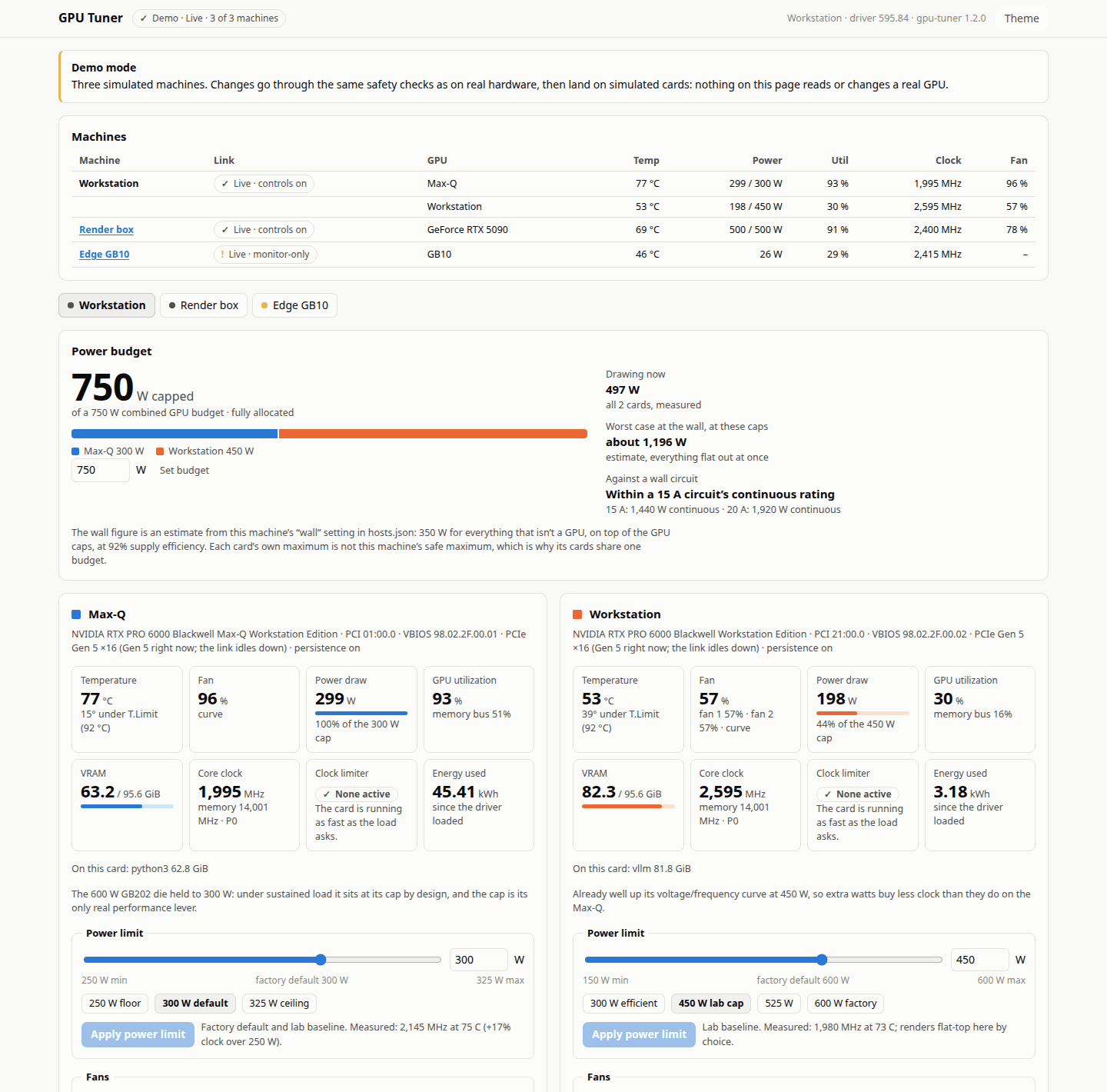Image resolution: width=1107 pixels, height=1092 pixels.
Task: Focus the Workstation 450 W power input
Action: coord(979,960)
